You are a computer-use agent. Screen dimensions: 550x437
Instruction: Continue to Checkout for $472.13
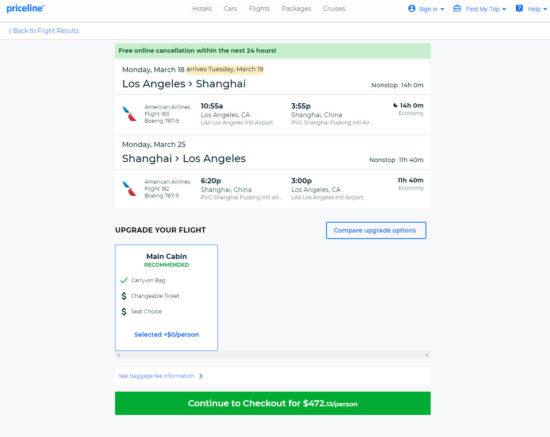point(273,403)
